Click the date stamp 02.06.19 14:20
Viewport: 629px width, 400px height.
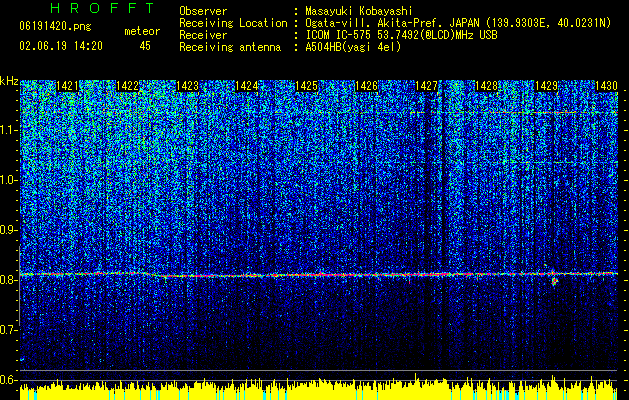[x=61, y=46]
